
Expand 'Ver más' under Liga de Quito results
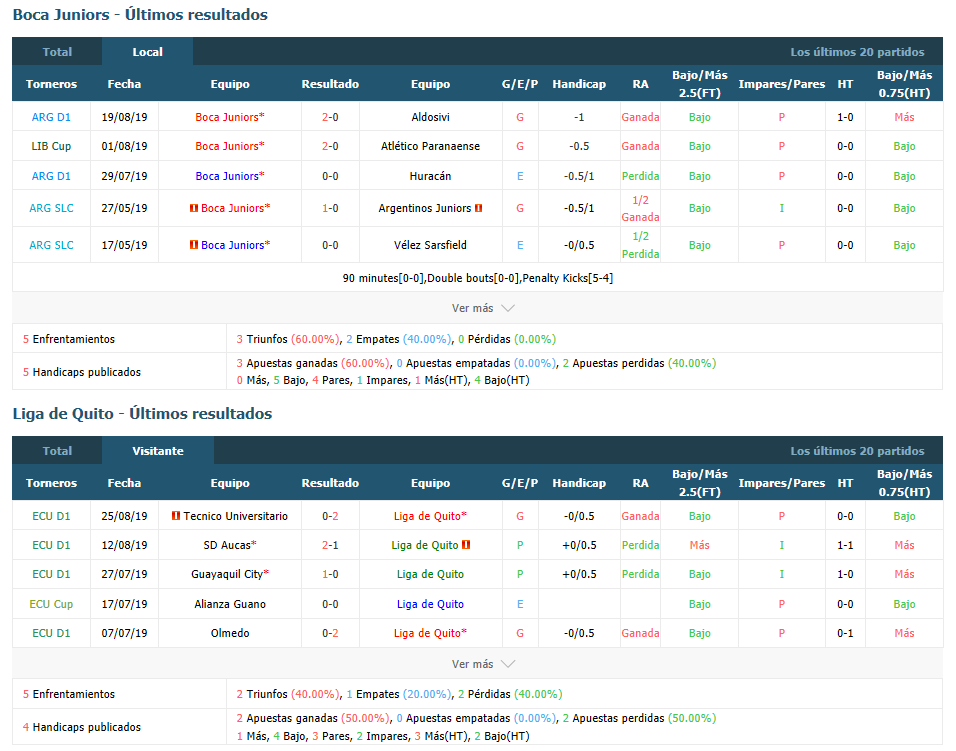[x=483, y=664]
